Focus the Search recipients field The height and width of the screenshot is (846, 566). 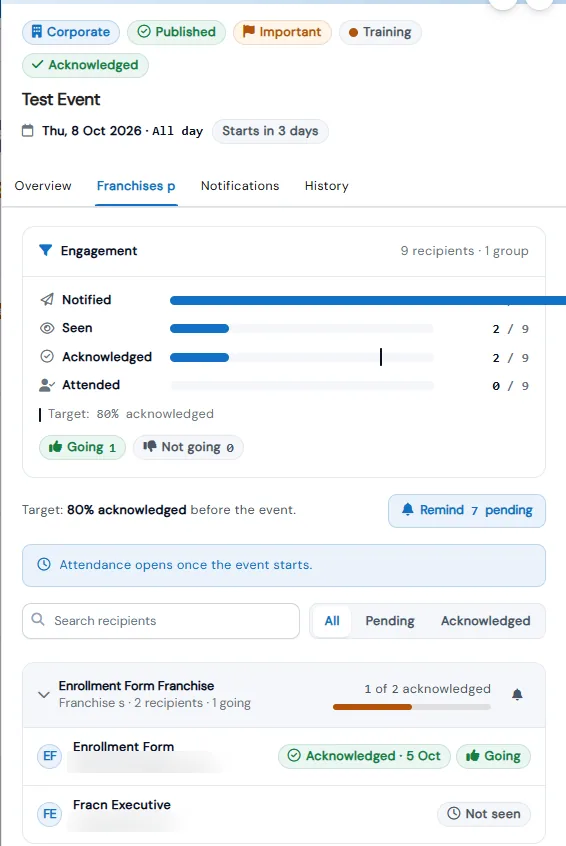click(161, 621)
